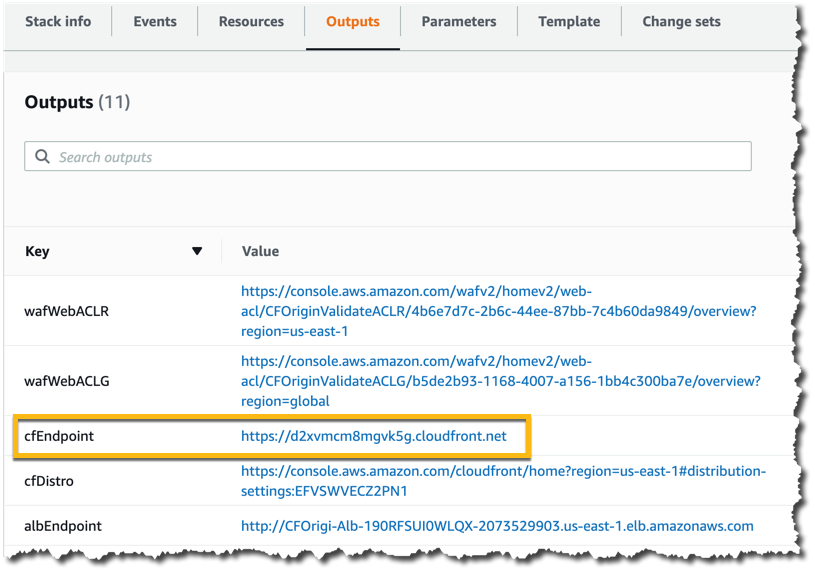Click the magnifier icon in search box

(42, 156)
